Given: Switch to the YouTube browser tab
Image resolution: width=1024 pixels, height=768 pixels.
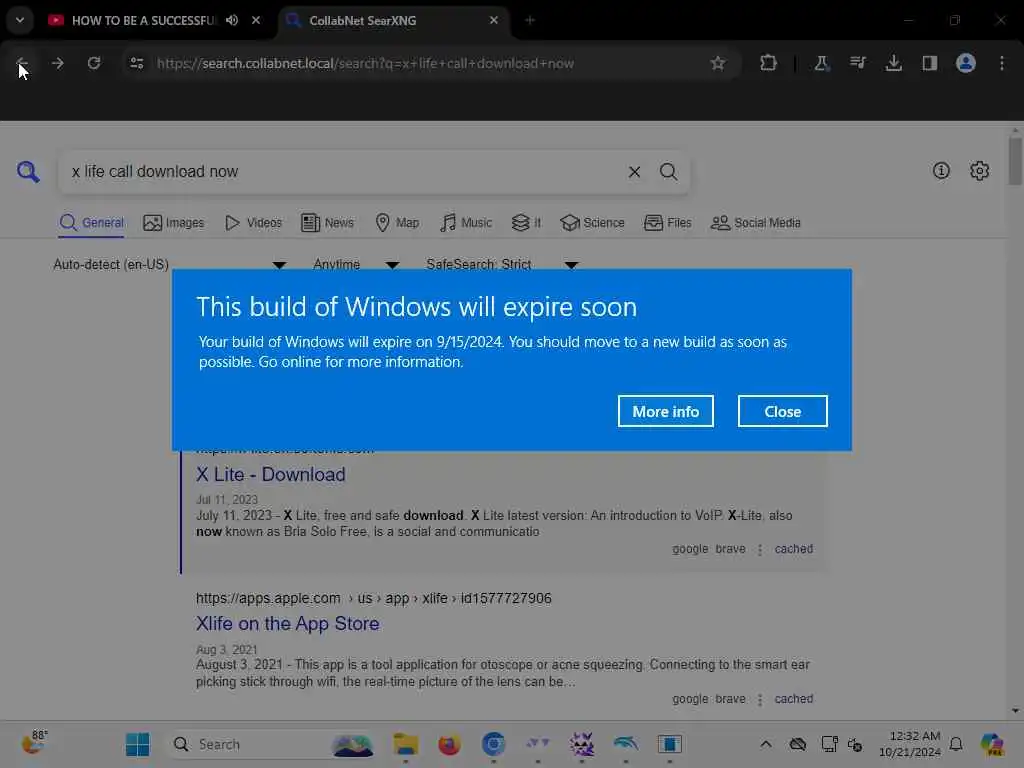Looking at the screenshot, I should click(x=143, y=20).
